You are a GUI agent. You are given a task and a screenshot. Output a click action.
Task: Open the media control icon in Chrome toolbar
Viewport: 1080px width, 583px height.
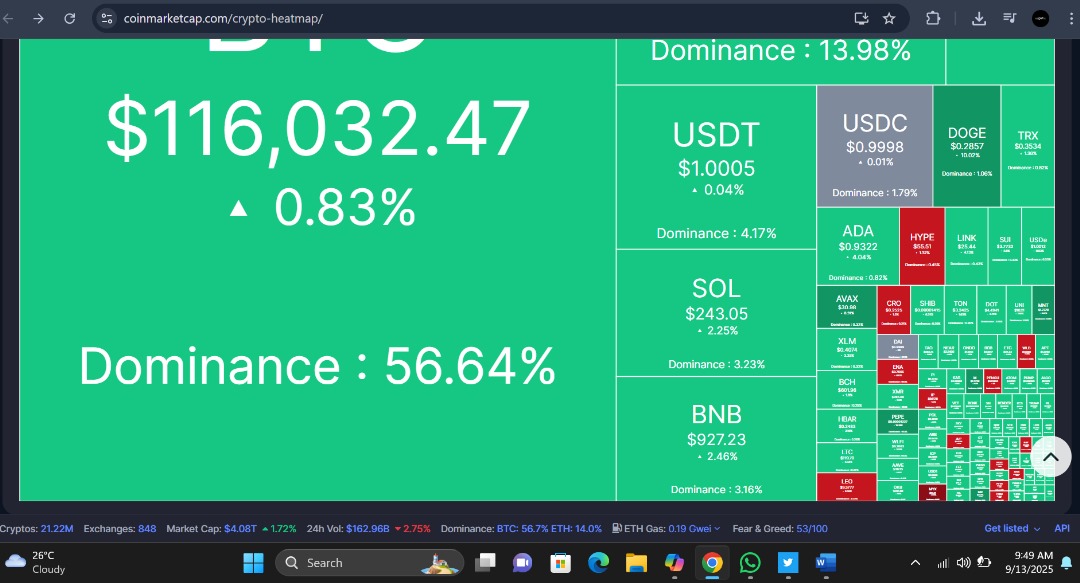point(1009,19)
